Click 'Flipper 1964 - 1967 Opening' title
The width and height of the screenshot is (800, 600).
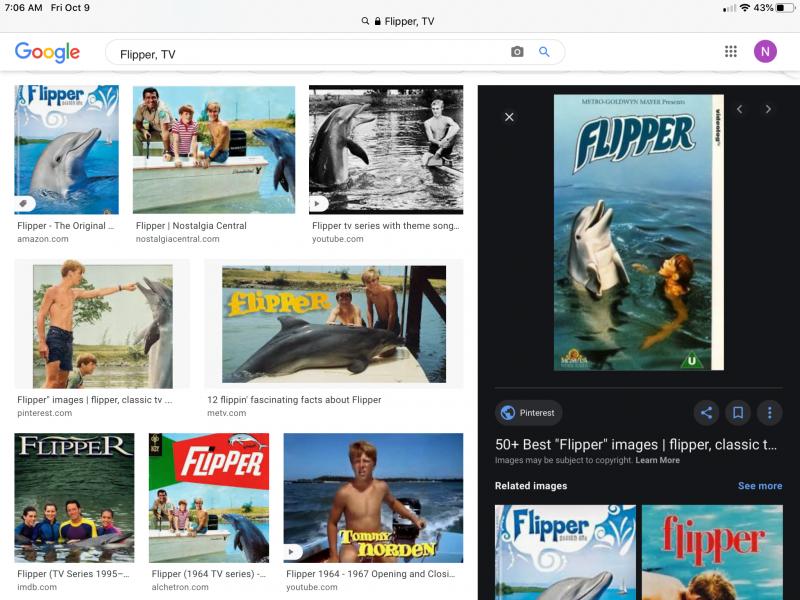tap(370, 574)
